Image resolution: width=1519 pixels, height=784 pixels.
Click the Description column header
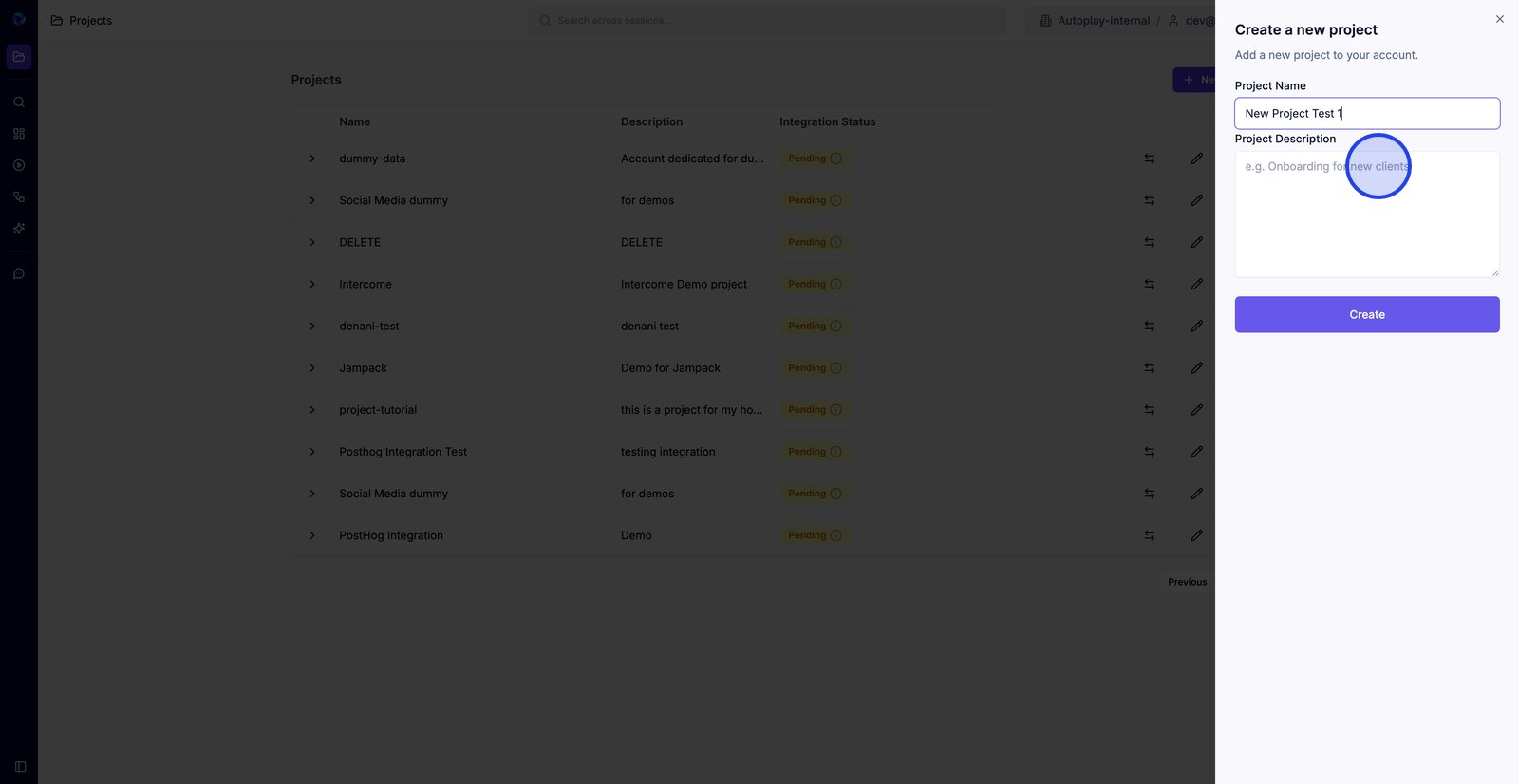(651, 122)
